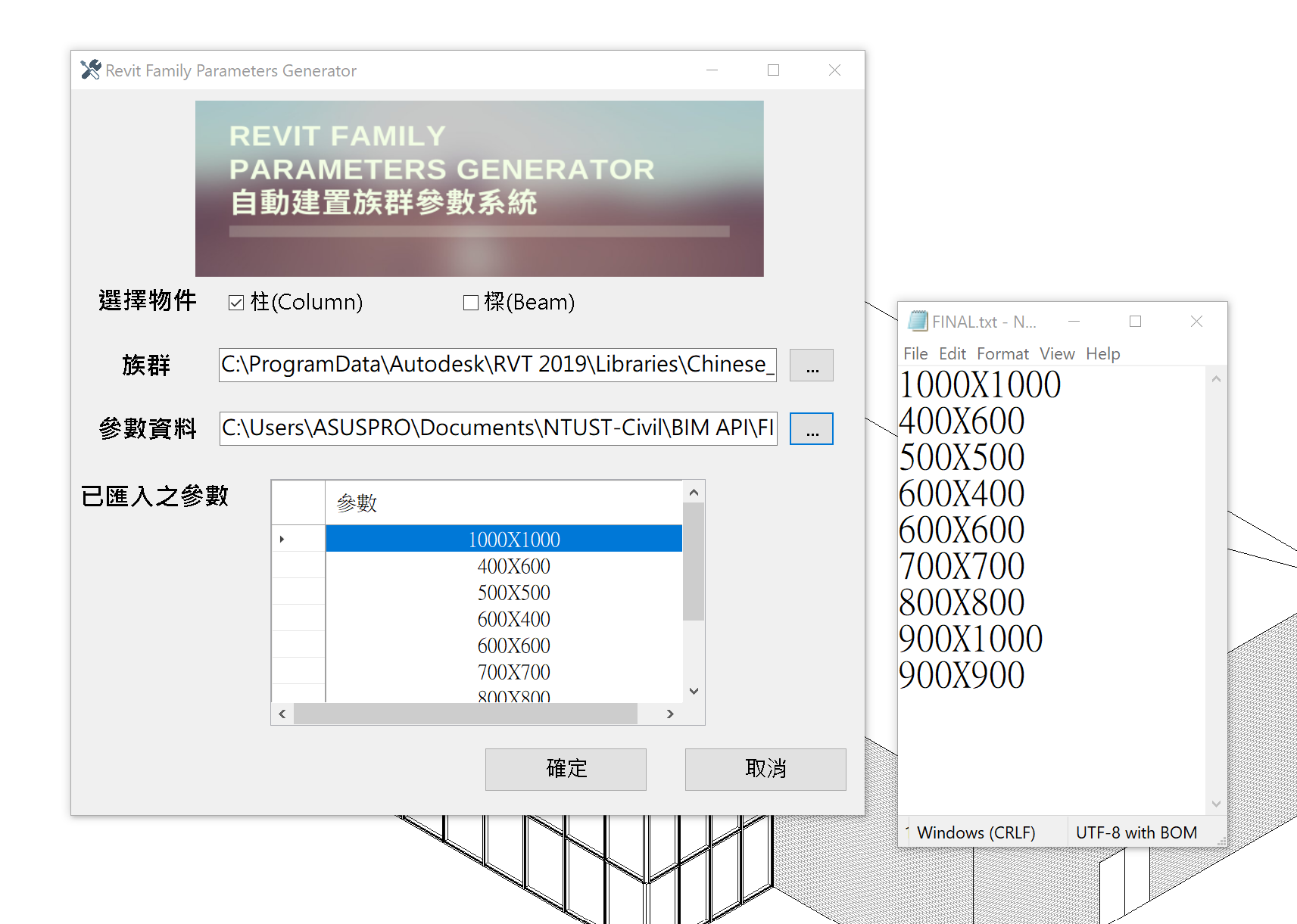This screenshot has height=924, width=1297.
Task: Browse for the 族群 family file
Action: [x=812, y=366]
